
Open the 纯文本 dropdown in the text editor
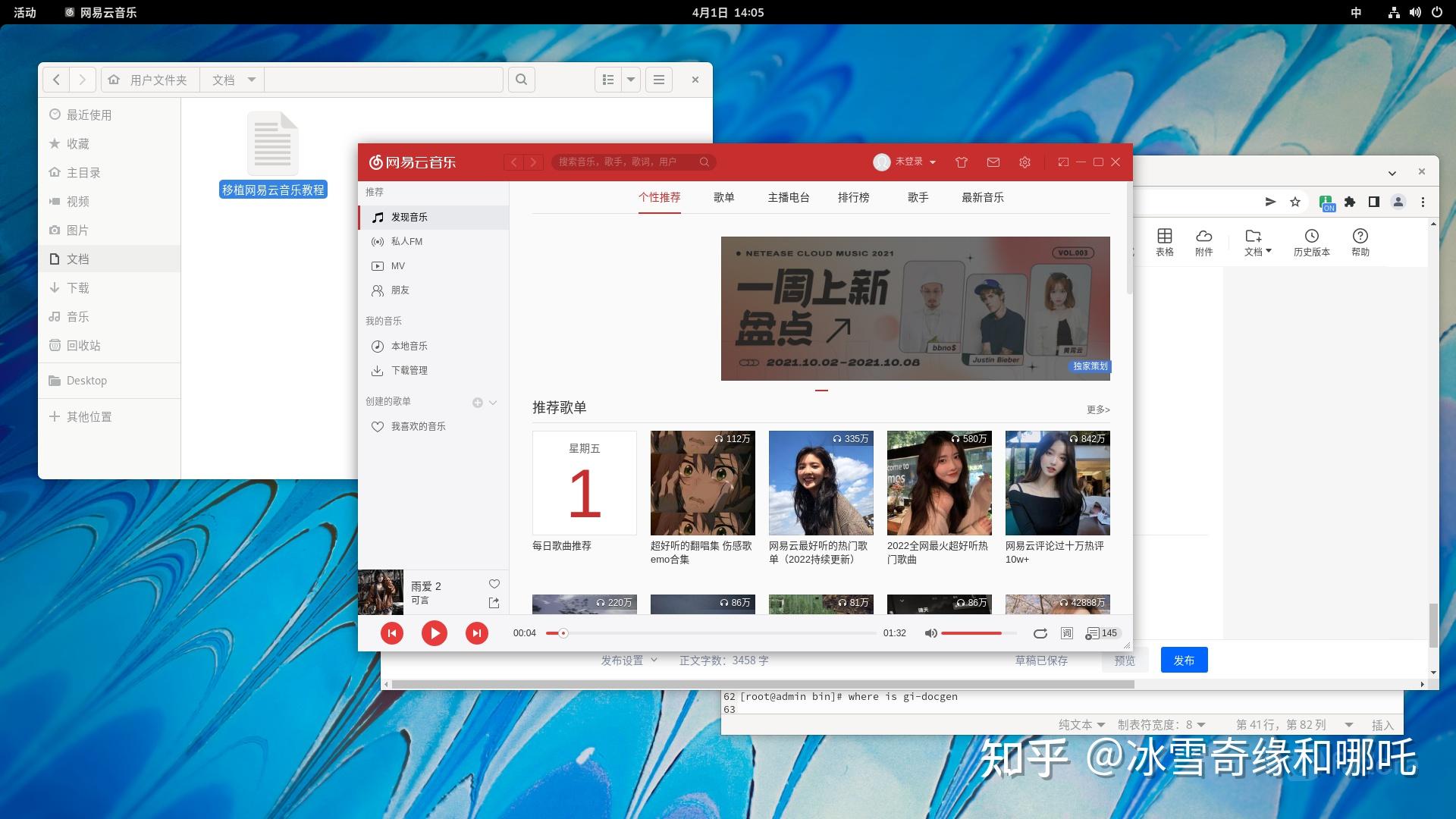point(1082,725)
